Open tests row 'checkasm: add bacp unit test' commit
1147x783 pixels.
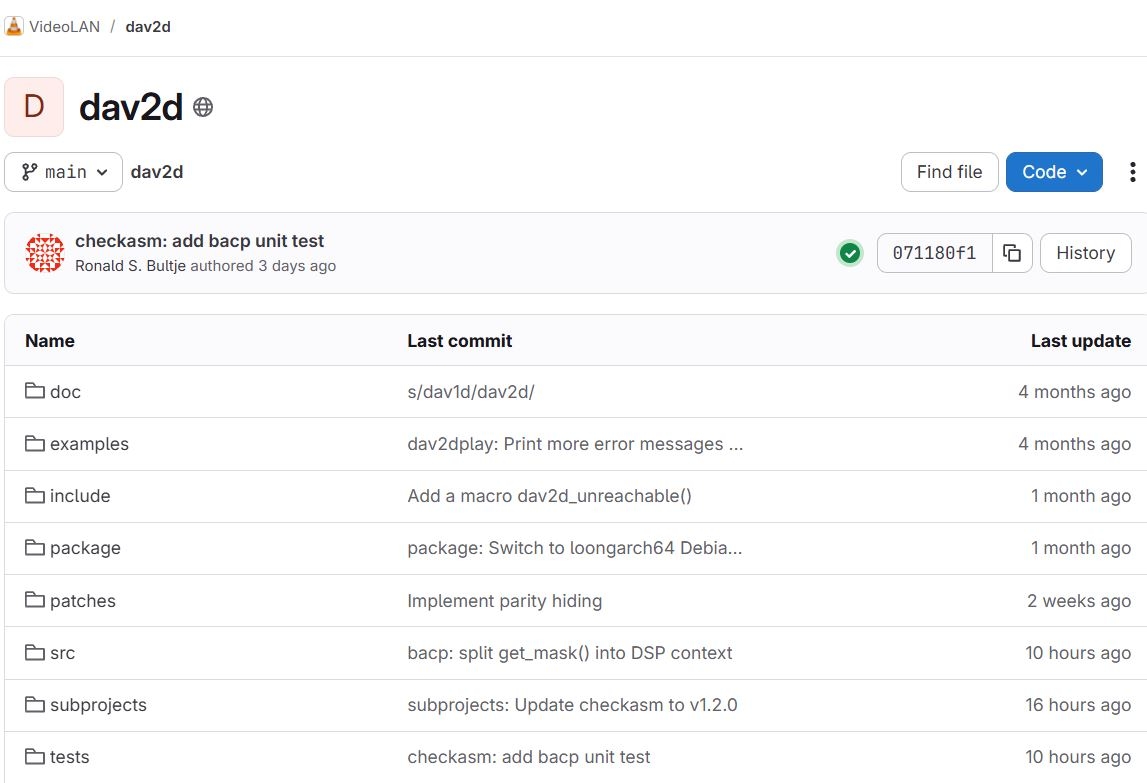point(529,757)
